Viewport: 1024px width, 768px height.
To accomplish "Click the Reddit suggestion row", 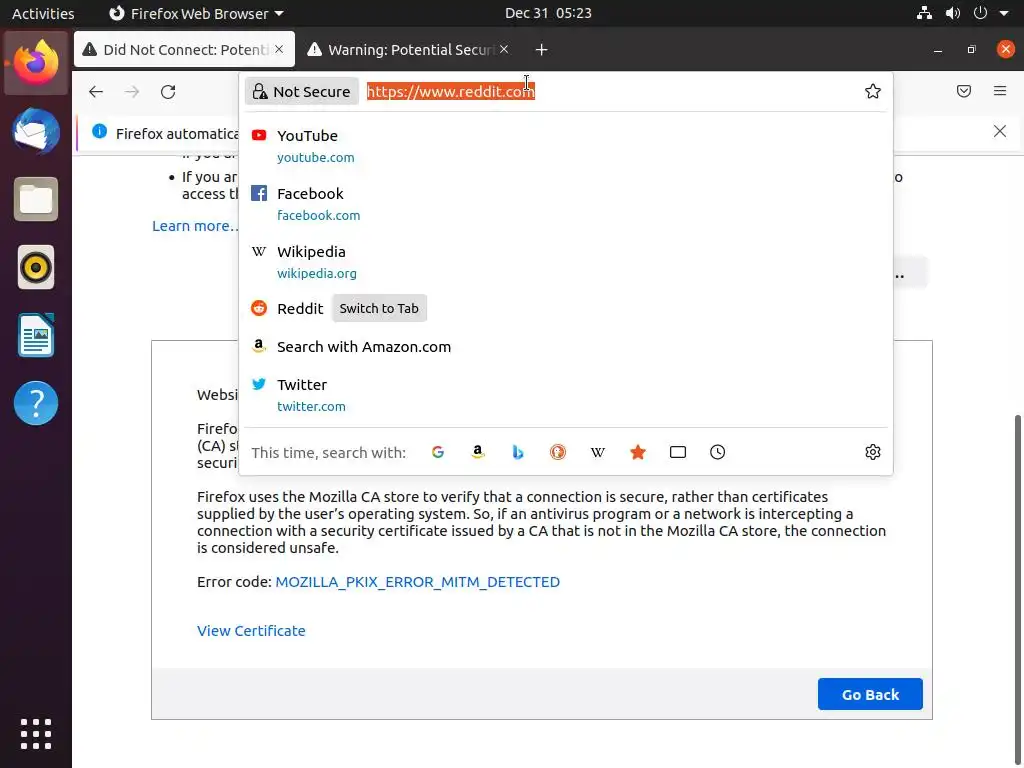I will point(566,308).
